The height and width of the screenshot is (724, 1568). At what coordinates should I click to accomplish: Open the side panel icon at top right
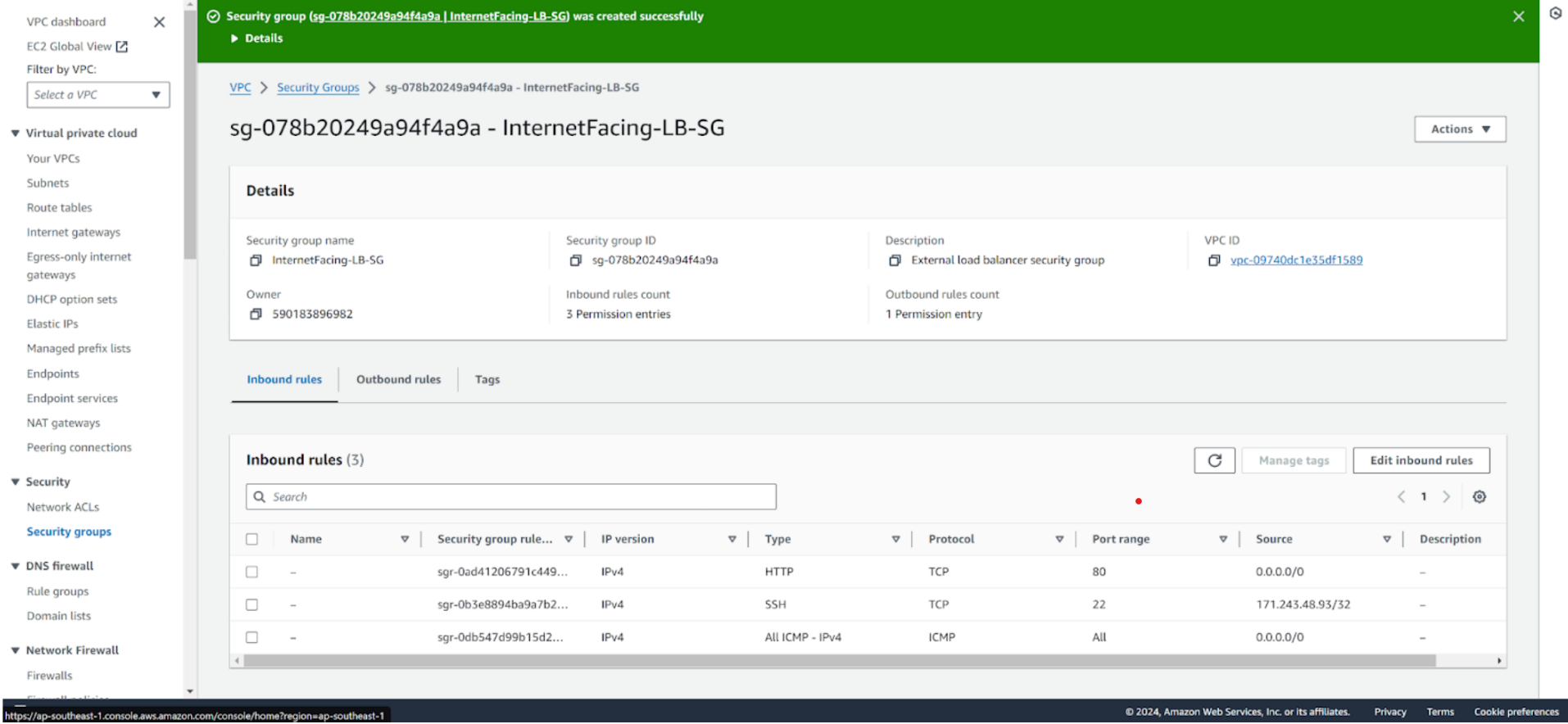1555,13
